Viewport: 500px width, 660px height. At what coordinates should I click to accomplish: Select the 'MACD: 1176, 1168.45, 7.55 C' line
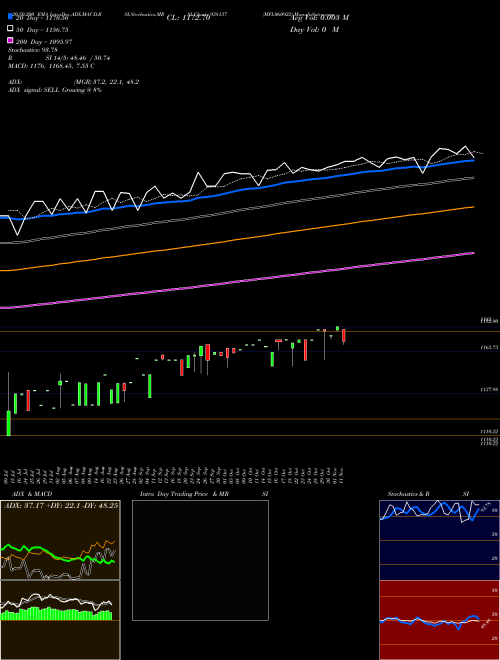point(51,66)
